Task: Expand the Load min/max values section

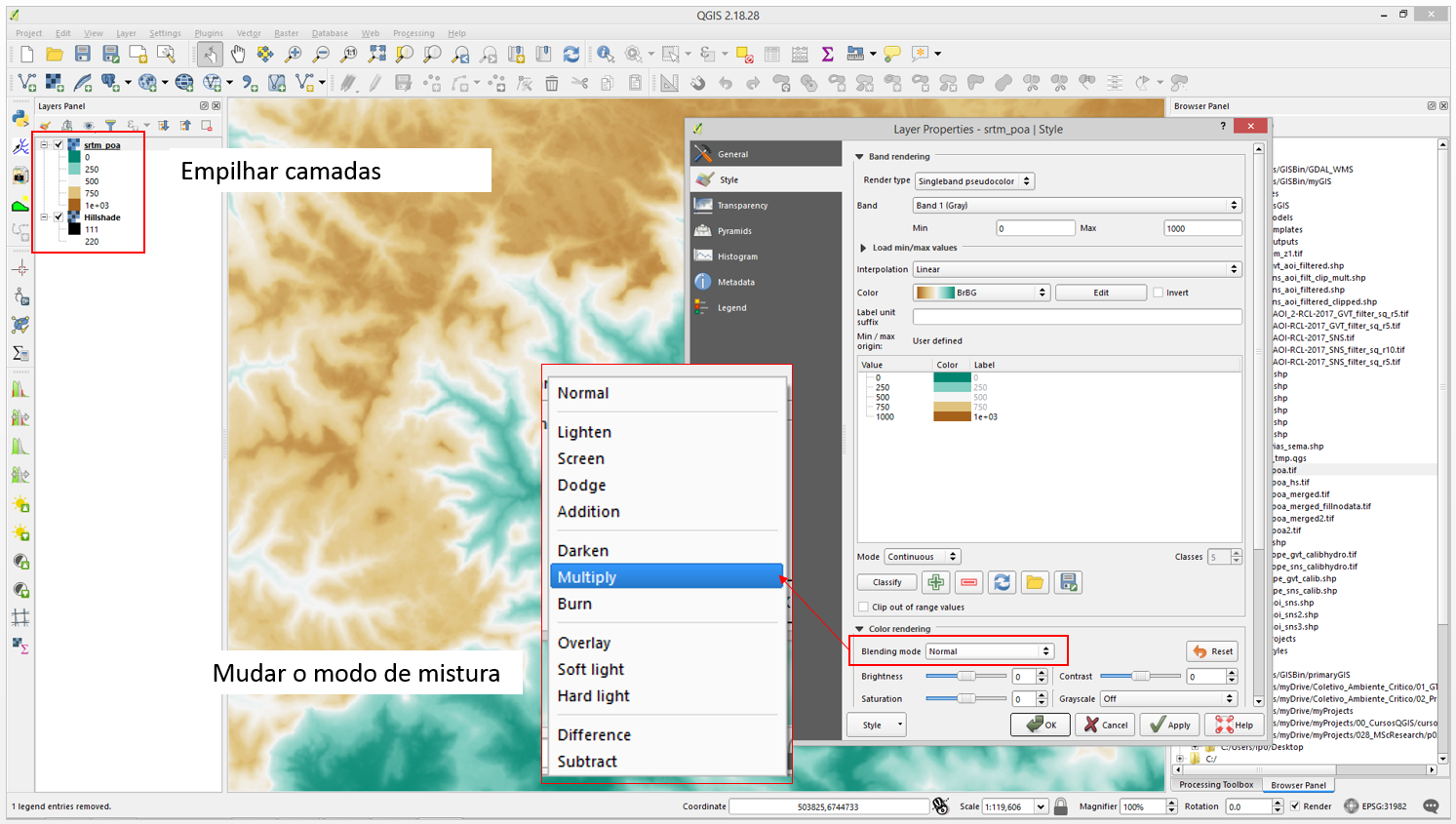Action: [x=863, y=248]
